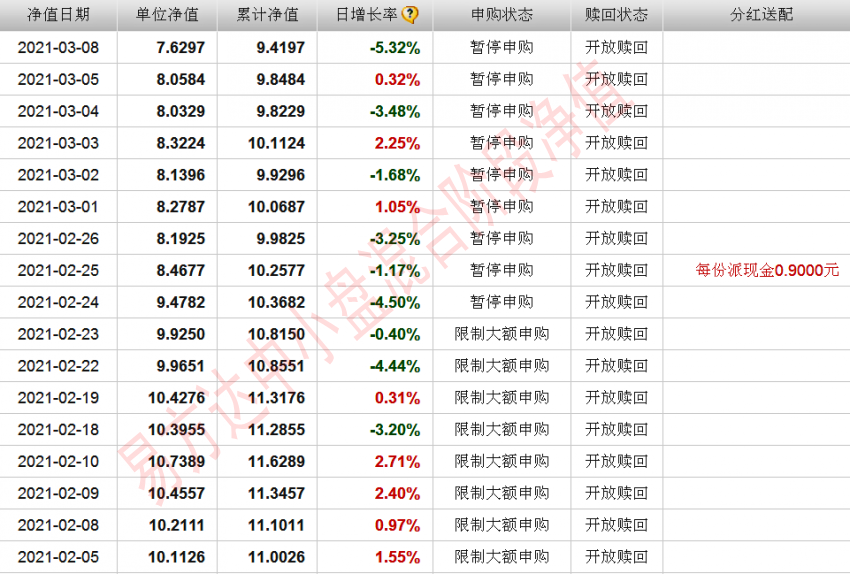Select date cell 2021-02-19
Viewport: 850px width, 574px height.
tap(59, 398)
